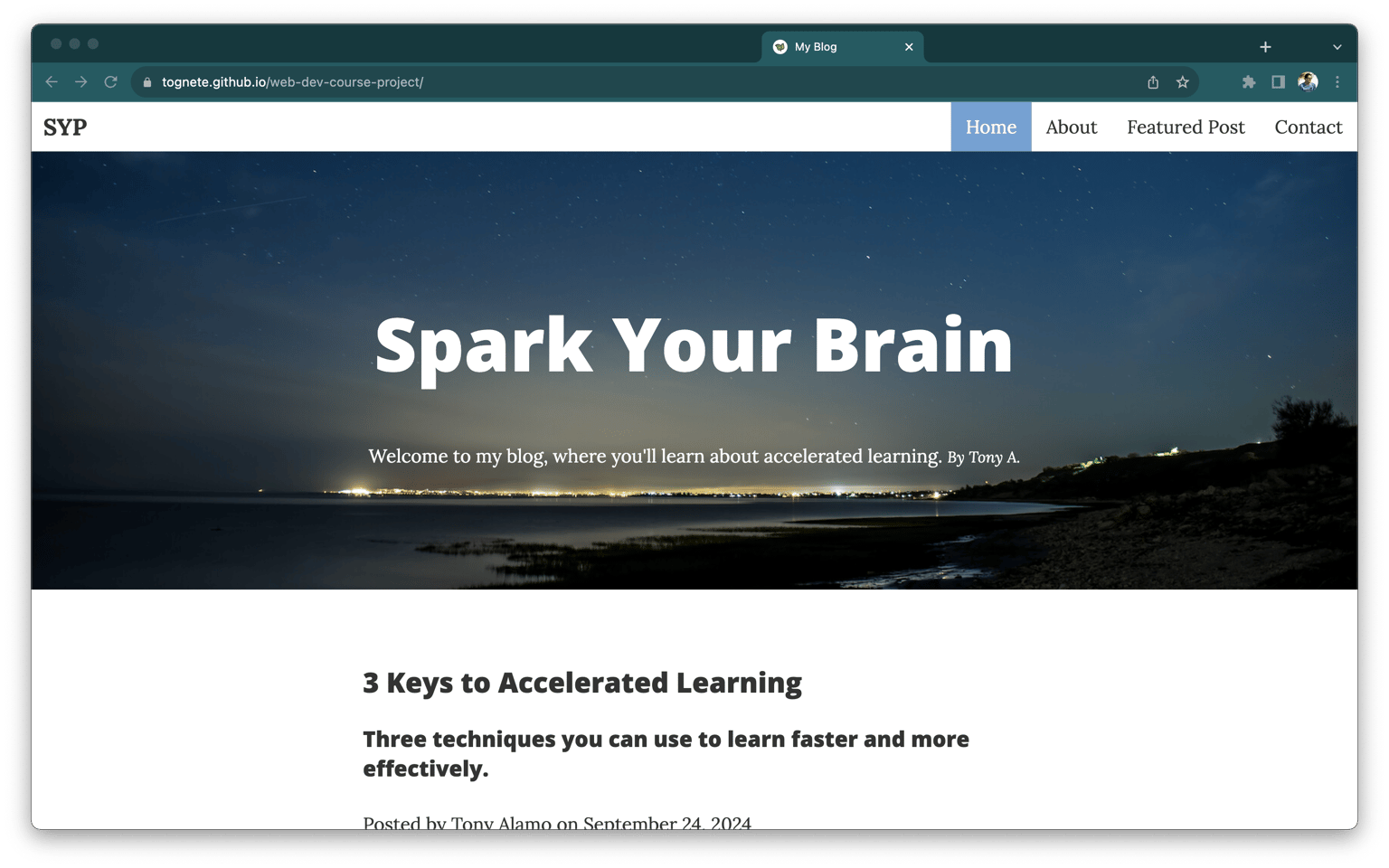Open the About nav link
The height and width of the screenshot is (868, 1389).
[1072, 127]
